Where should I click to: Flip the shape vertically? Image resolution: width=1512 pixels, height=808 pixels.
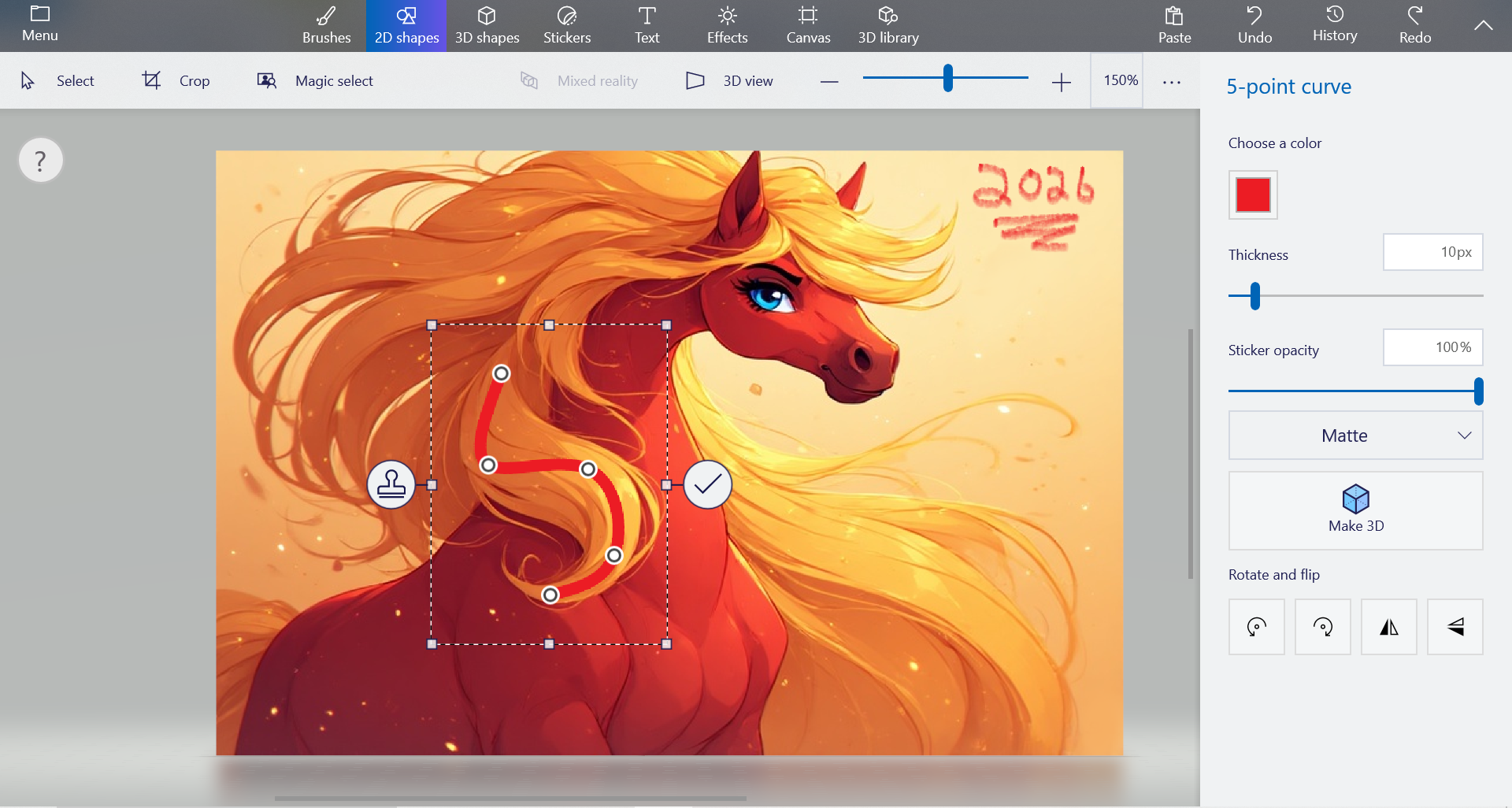tap(1455, 627)
